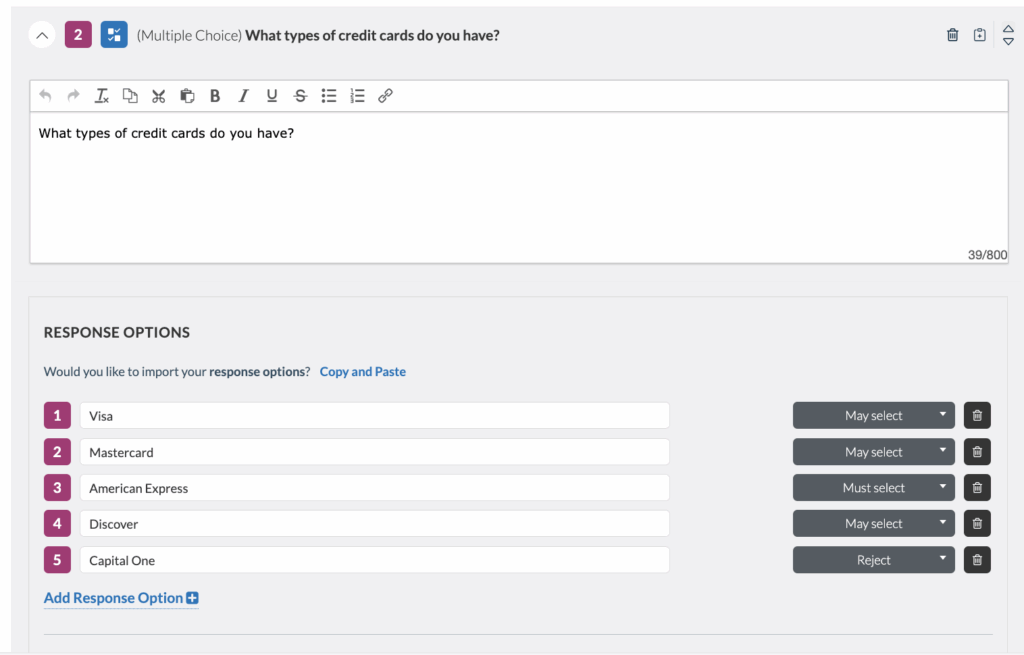Open the May select dropdown for Visa
The width and height of the screenshot is (1024, 655).
pyautogui.click(x=873, y=415)
